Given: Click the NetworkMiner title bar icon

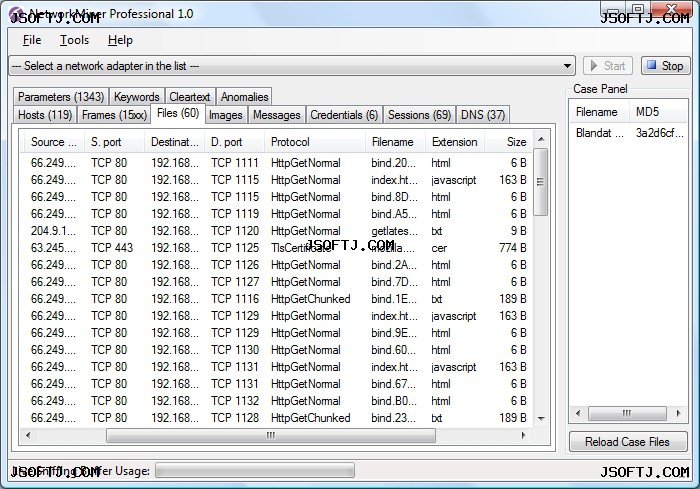Looking at the screenshot, I should coord(16,14).
